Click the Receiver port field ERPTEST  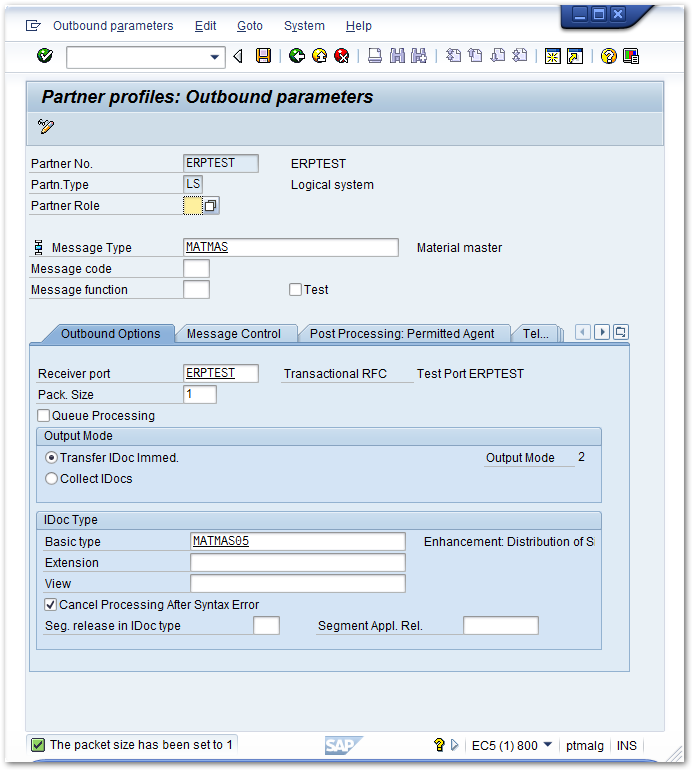[x=221, y=373]
